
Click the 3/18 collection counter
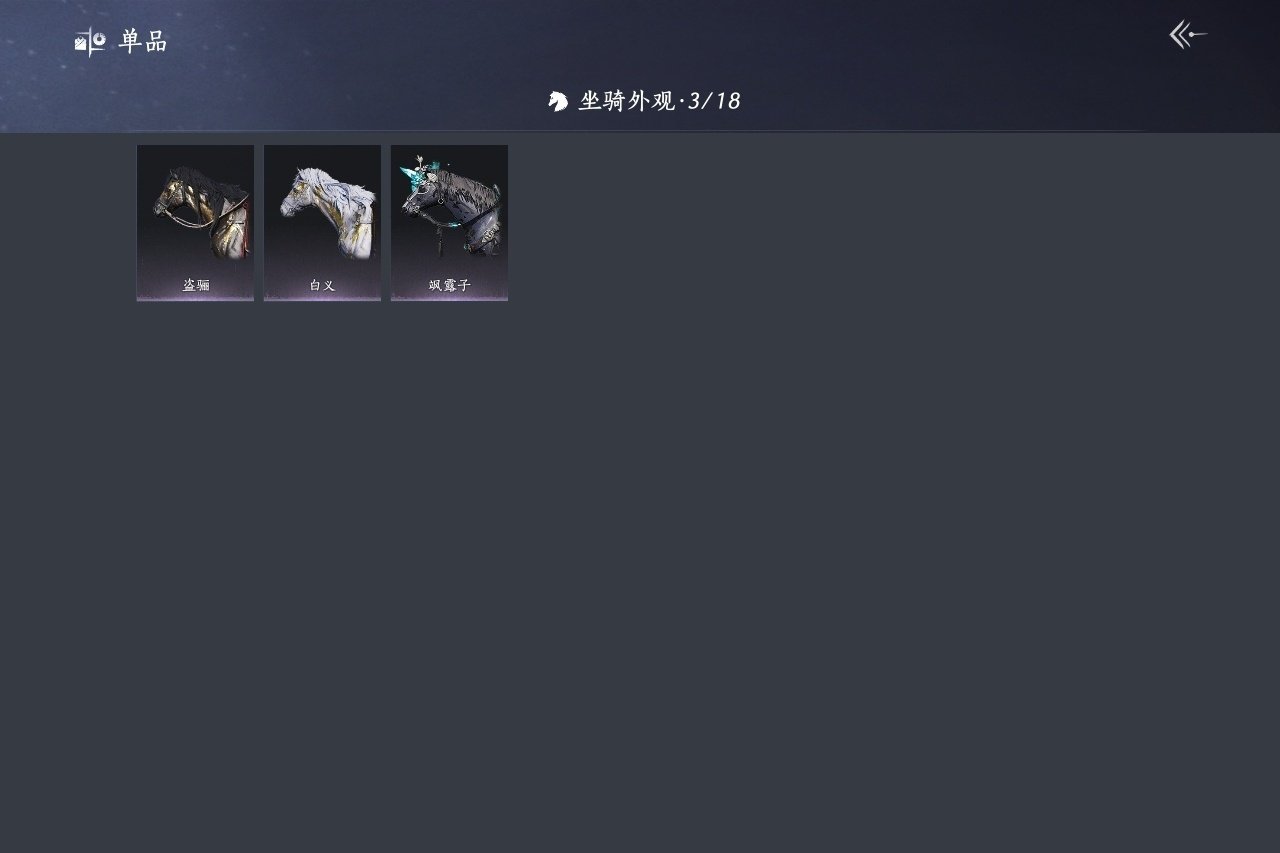pos(714,101)
